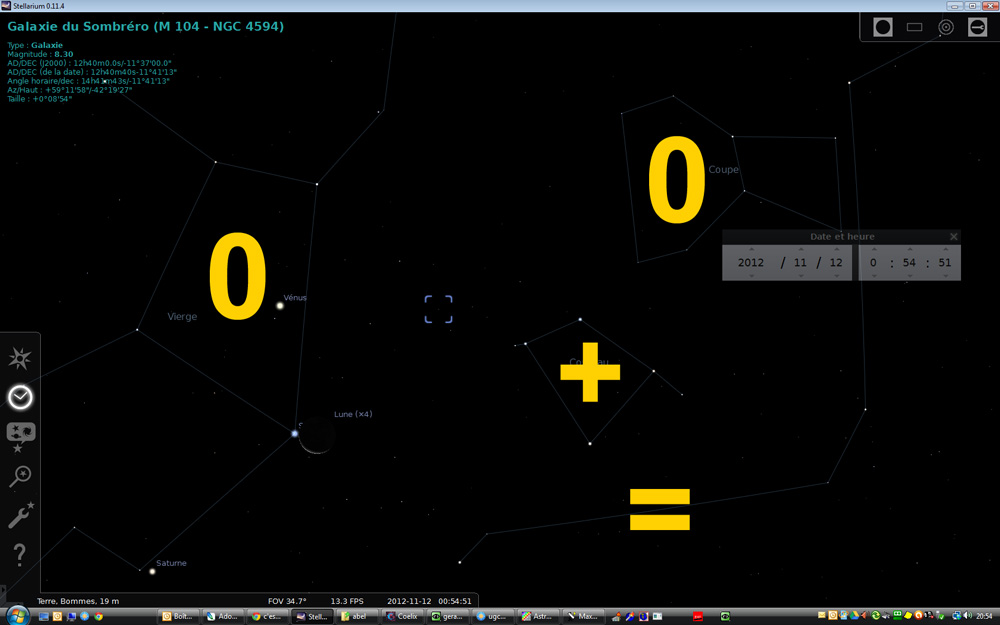Image resolution: width=1000 pixels, height=625 pixels.
Task: Decrease the hour value down arrow
Action: [x=874, y=276]
